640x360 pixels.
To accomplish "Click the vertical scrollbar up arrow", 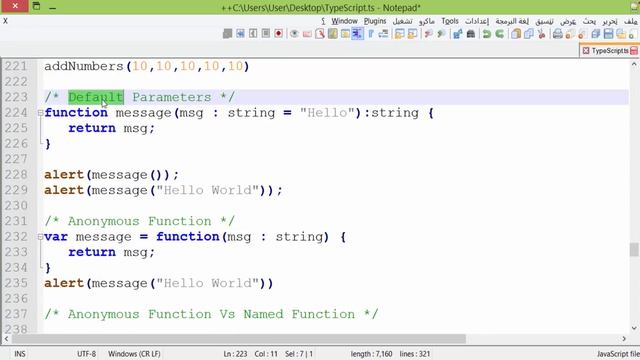I will point(634,64).
